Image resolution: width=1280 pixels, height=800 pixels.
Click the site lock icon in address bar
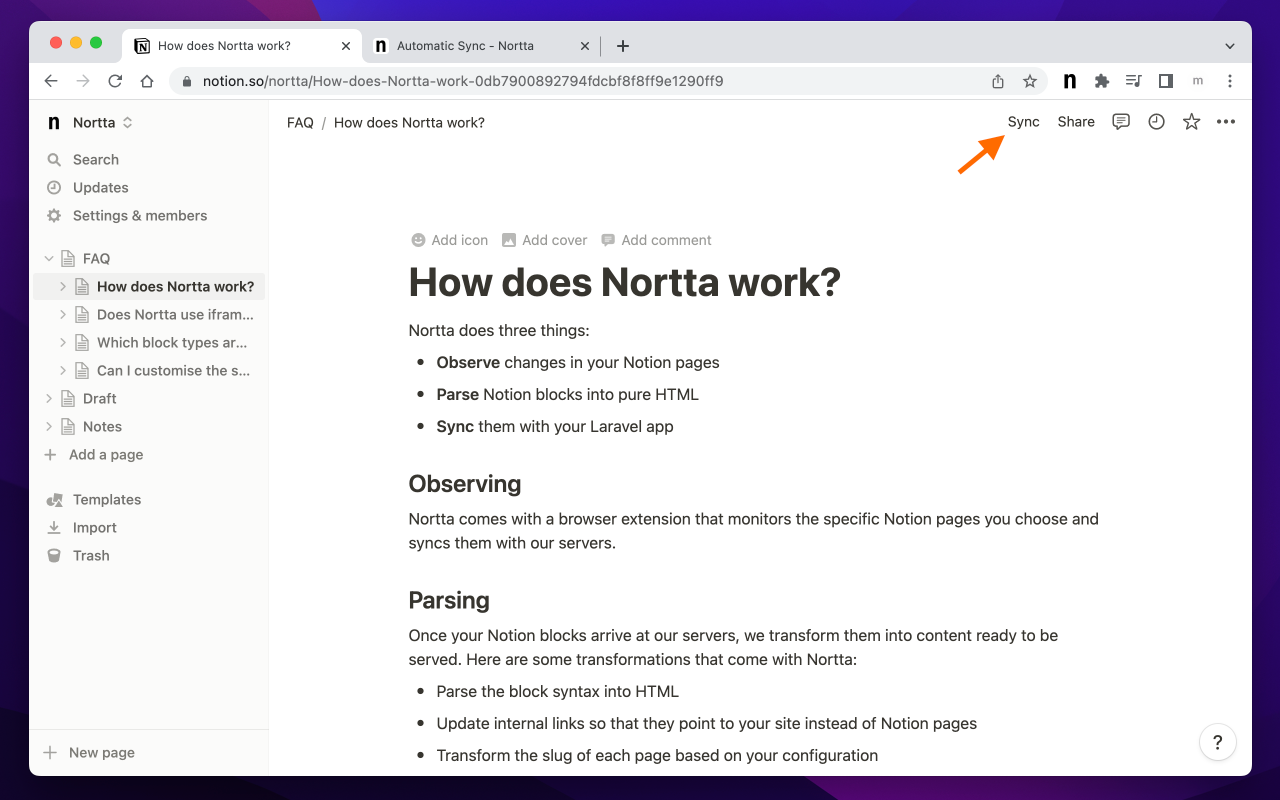coord(186,81)
